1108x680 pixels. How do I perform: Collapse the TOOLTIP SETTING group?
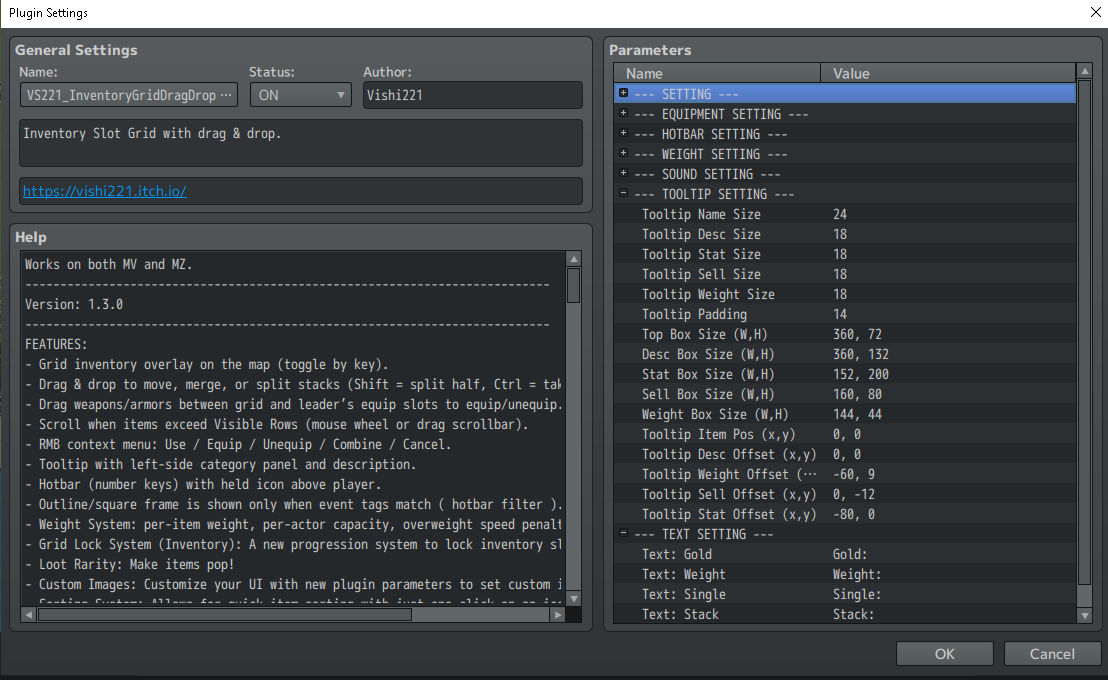click(623, 192)
